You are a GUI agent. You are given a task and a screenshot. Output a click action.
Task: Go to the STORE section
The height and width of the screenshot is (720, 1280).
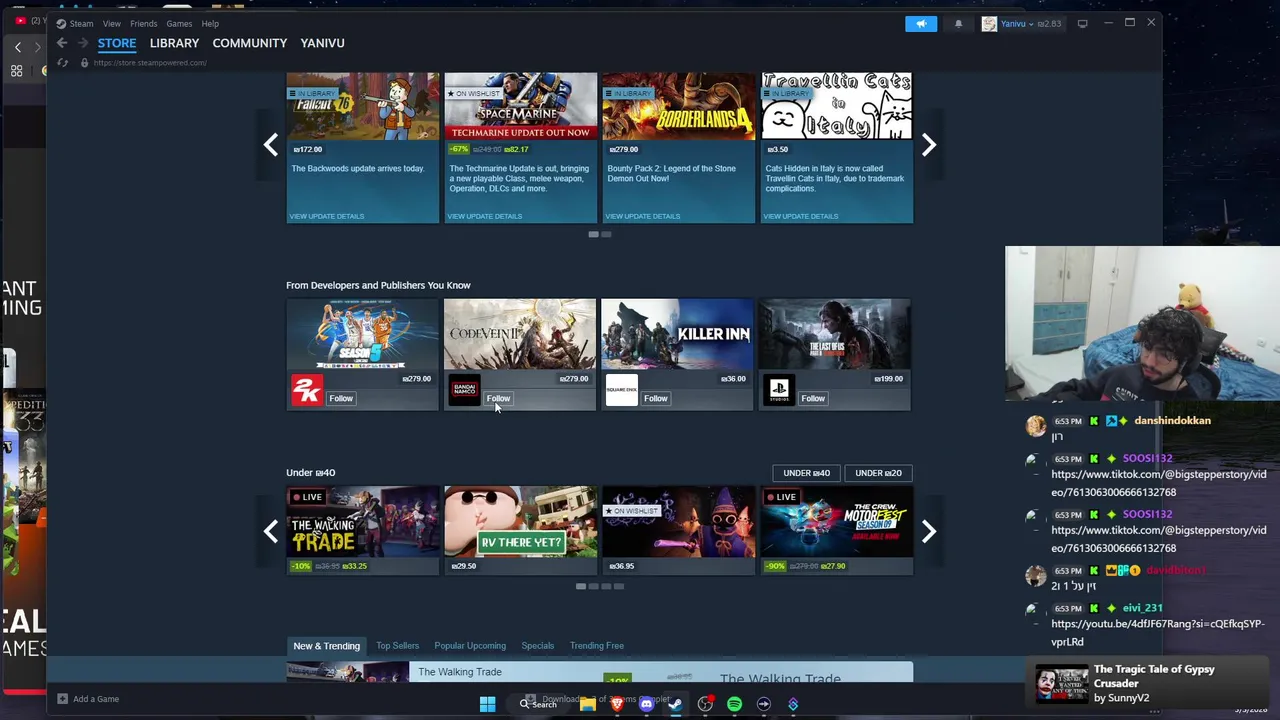point(117,43)
